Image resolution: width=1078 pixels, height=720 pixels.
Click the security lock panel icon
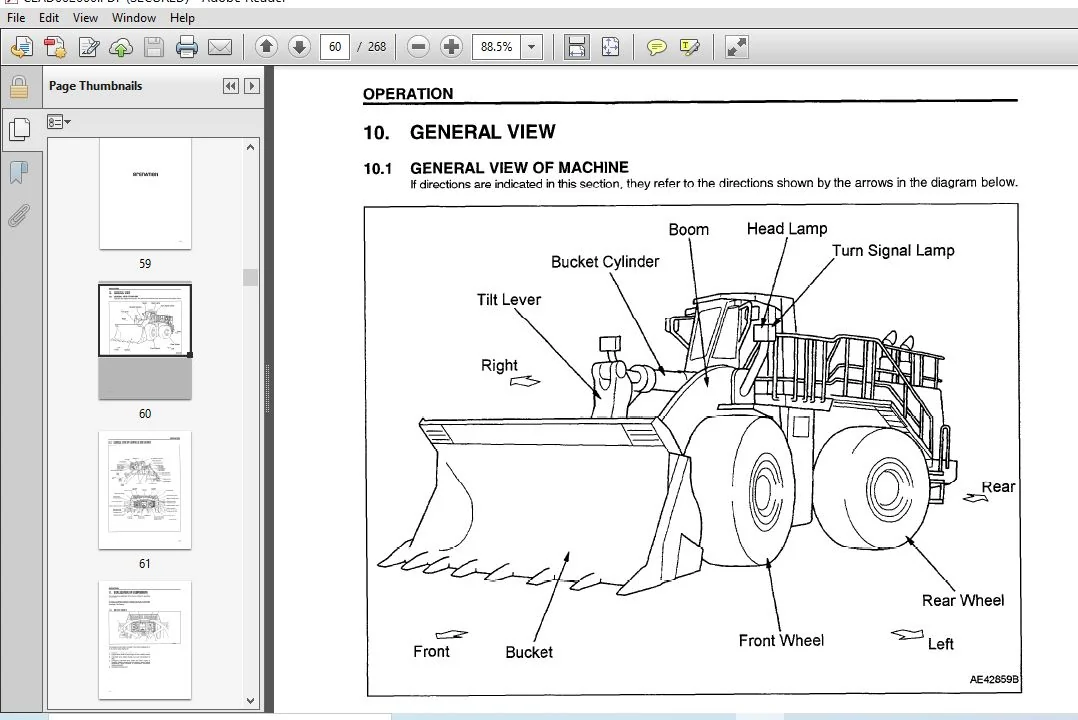tap(19, 87)
